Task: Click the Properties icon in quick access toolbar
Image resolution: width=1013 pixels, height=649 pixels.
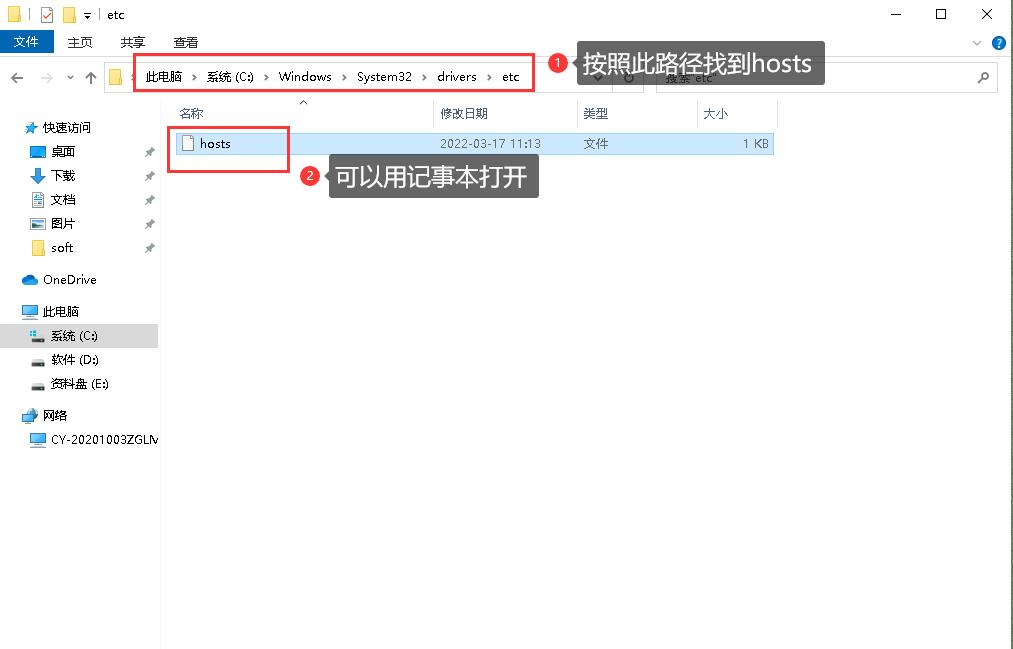Action: point(46,14)
